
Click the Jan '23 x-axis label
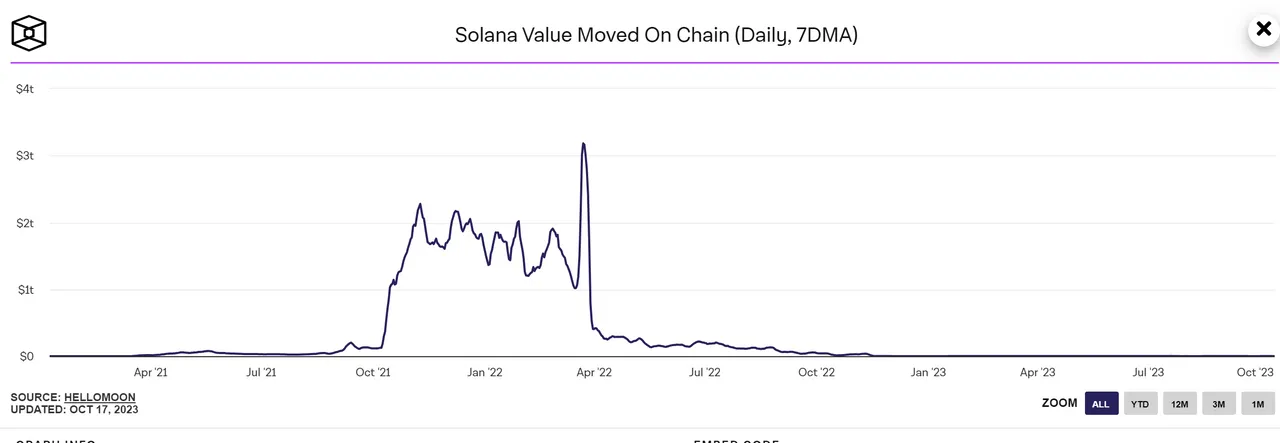(928, 372)
